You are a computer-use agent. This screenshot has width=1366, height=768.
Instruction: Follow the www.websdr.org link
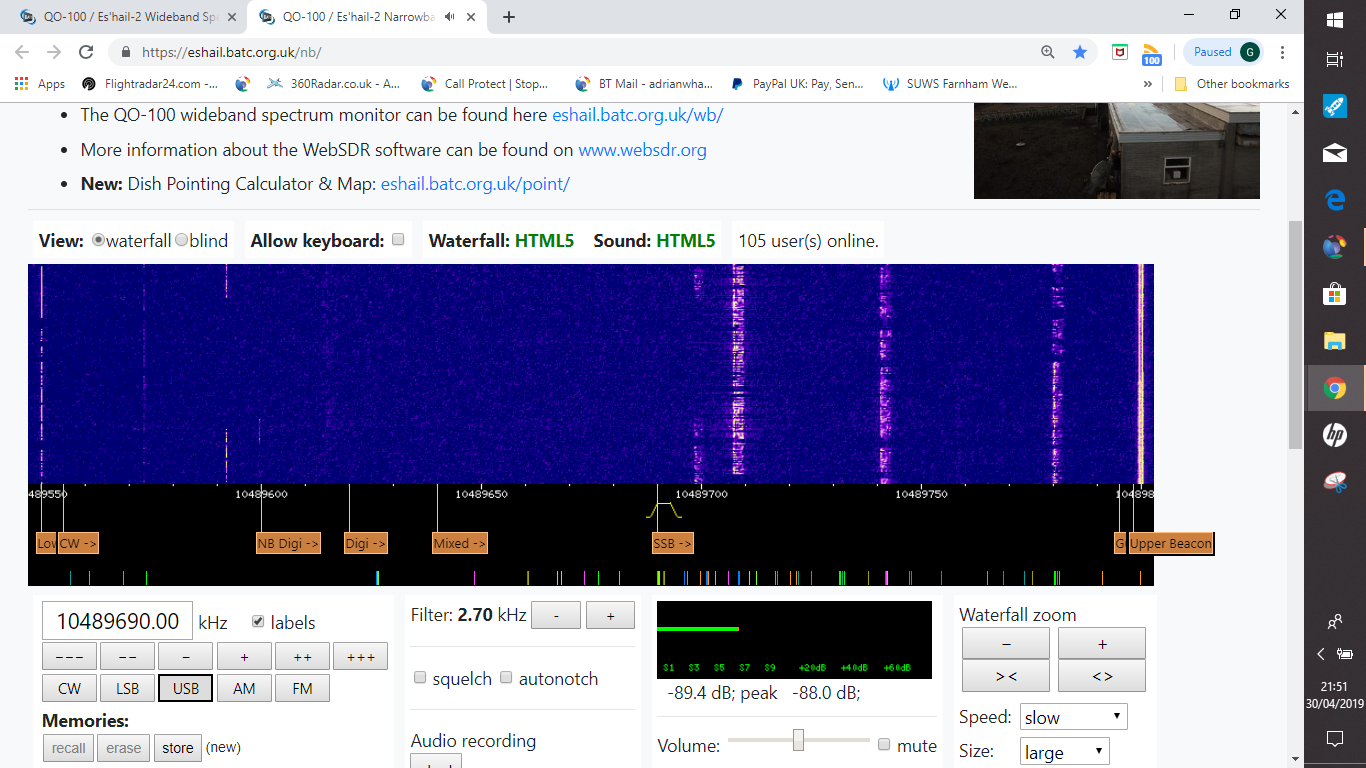643,150
